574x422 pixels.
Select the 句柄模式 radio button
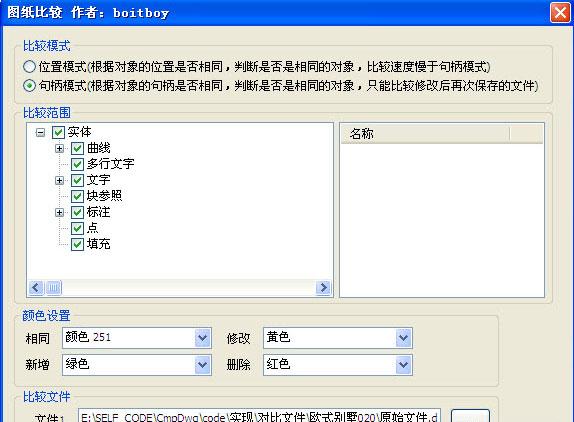29,86
